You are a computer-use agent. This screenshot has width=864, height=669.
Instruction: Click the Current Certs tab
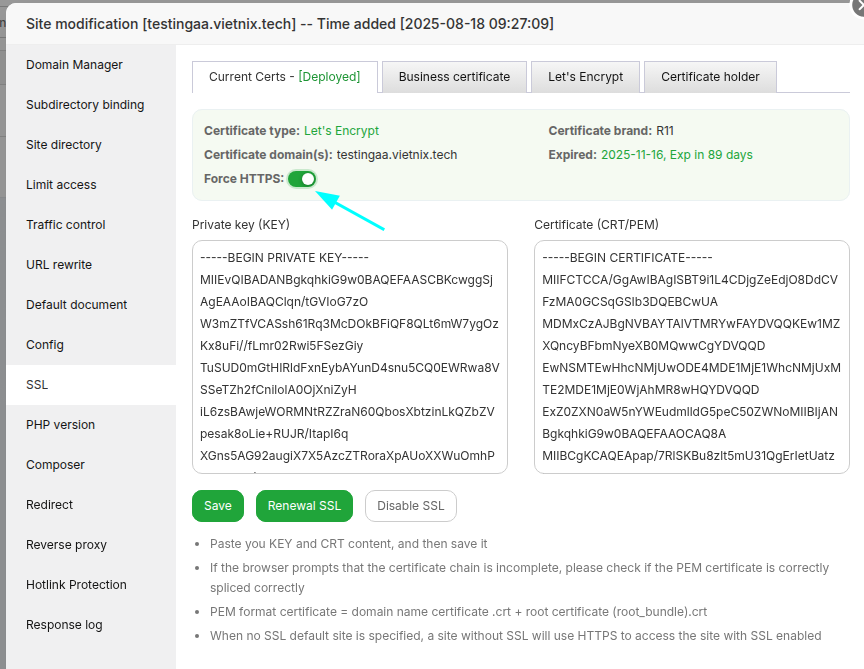[x=284, y=77]
